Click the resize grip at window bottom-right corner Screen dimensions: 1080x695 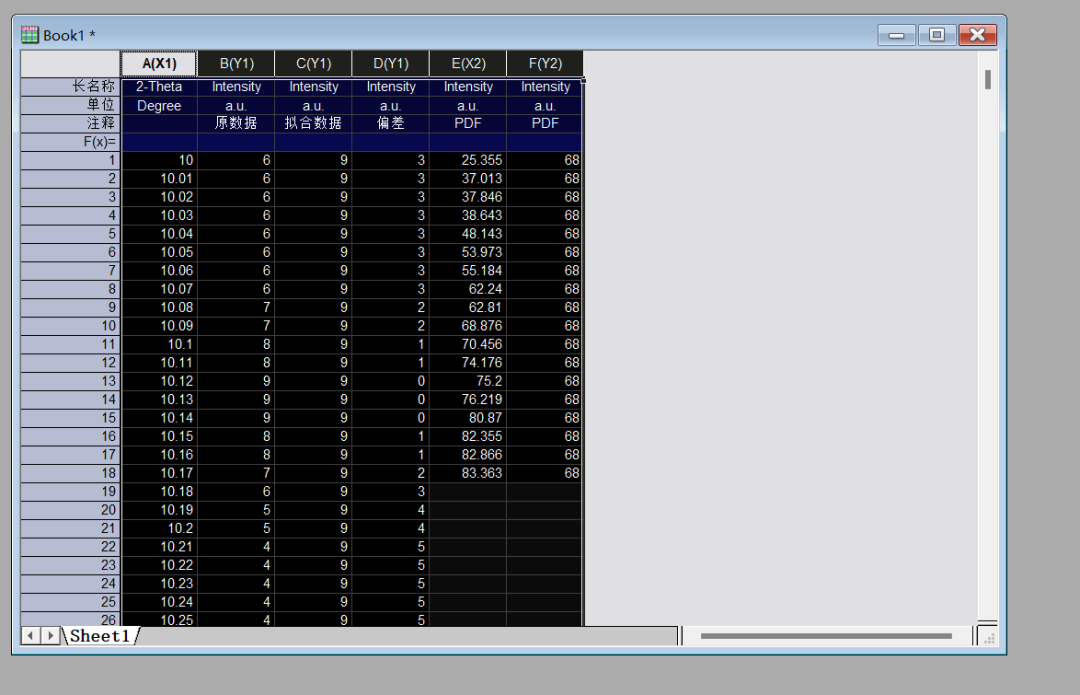(x=988, y=636)
